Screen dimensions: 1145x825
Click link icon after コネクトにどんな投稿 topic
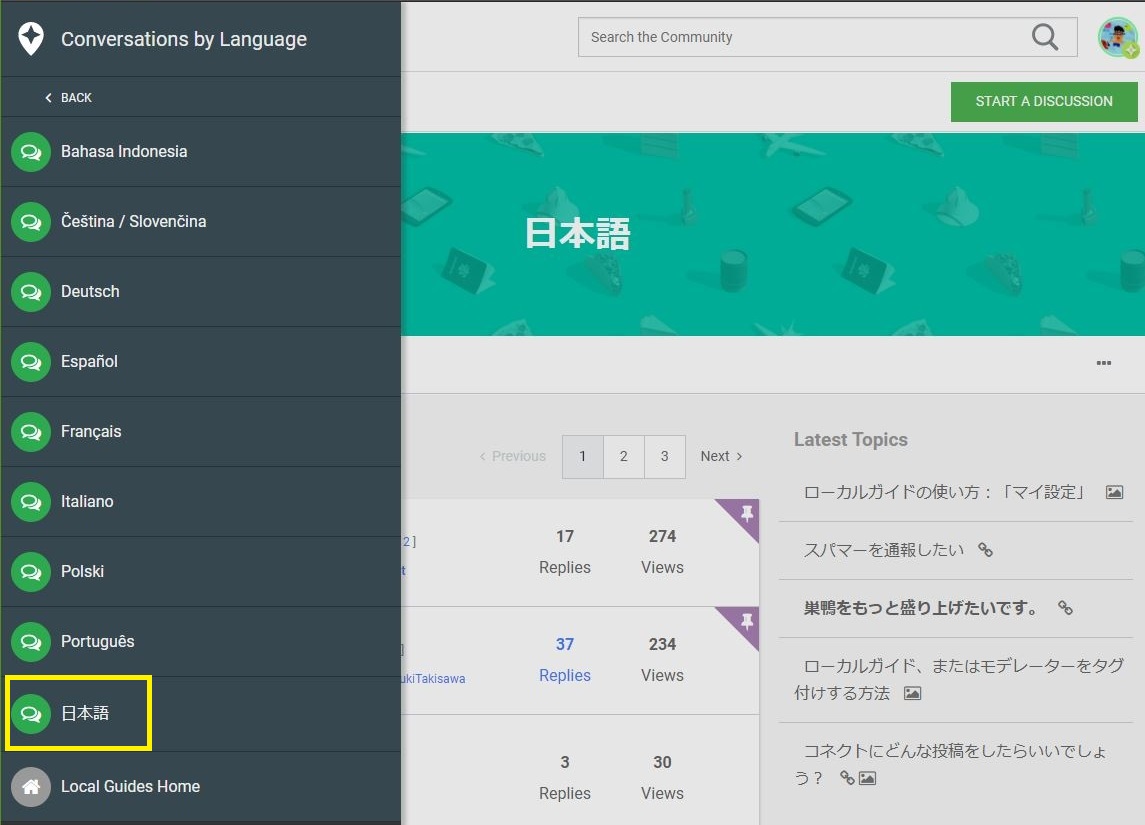pyautogui.click(x=847, y=778)
